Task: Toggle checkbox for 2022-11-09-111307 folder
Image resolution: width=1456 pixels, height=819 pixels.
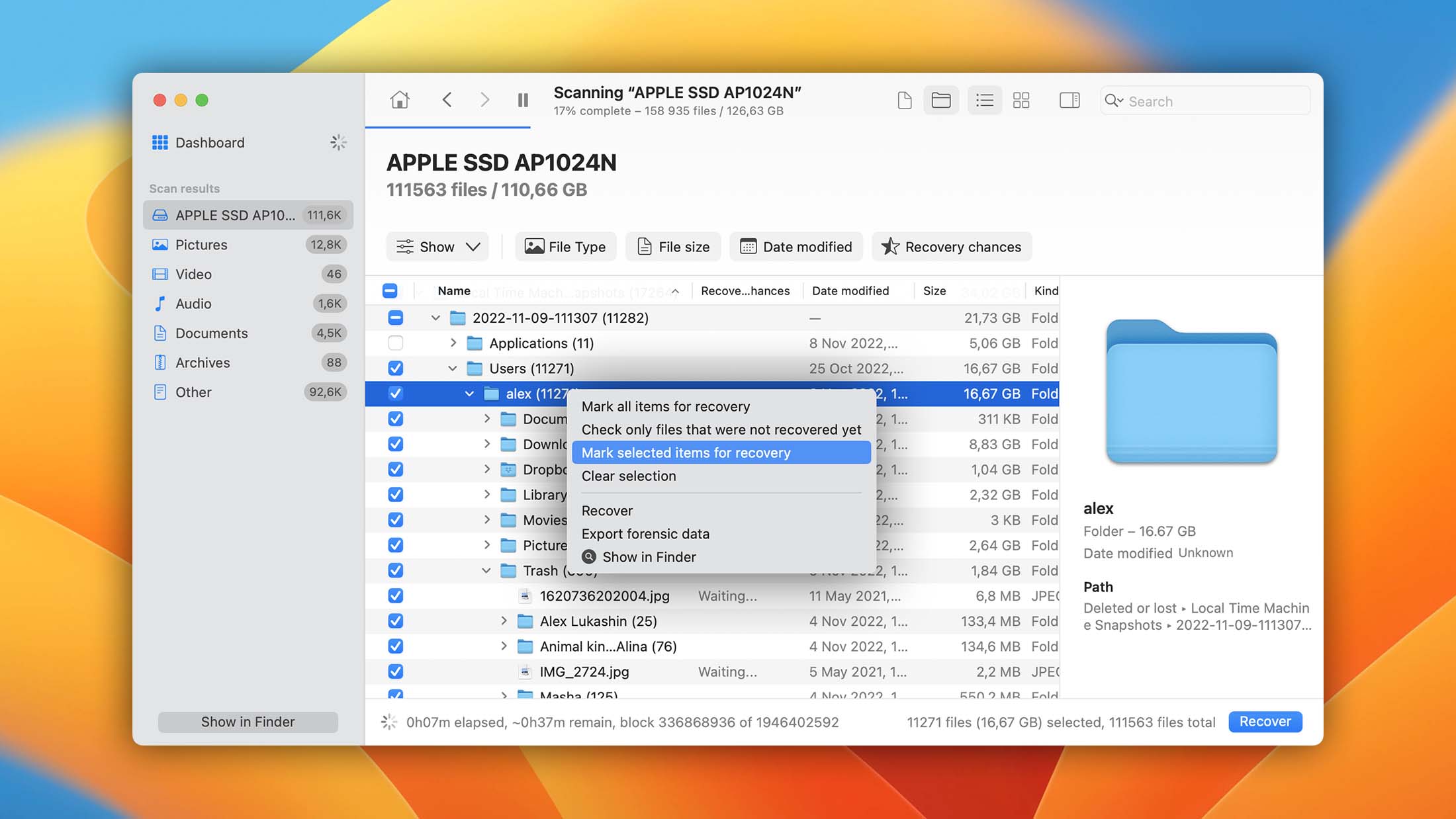Action: 395,318
